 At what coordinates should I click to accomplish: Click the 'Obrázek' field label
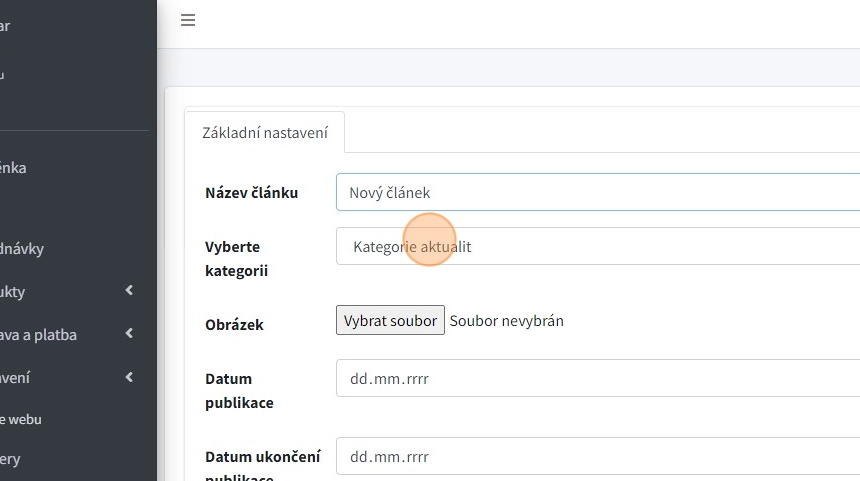234,325
